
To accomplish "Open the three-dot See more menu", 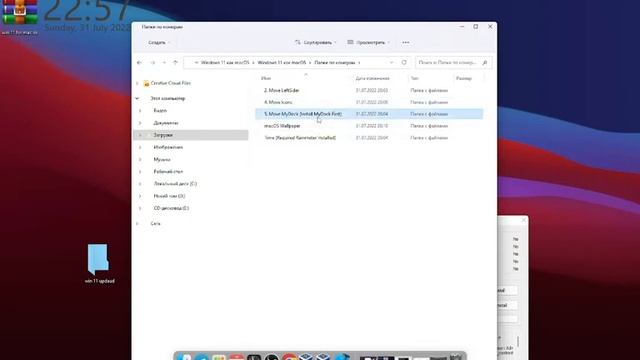I will point(406,42).
